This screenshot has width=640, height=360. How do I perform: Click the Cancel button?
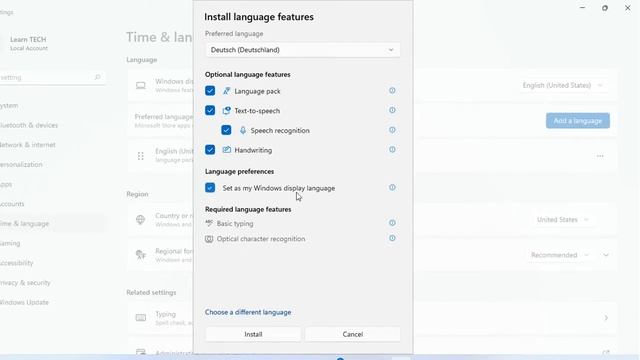(353, 334)
